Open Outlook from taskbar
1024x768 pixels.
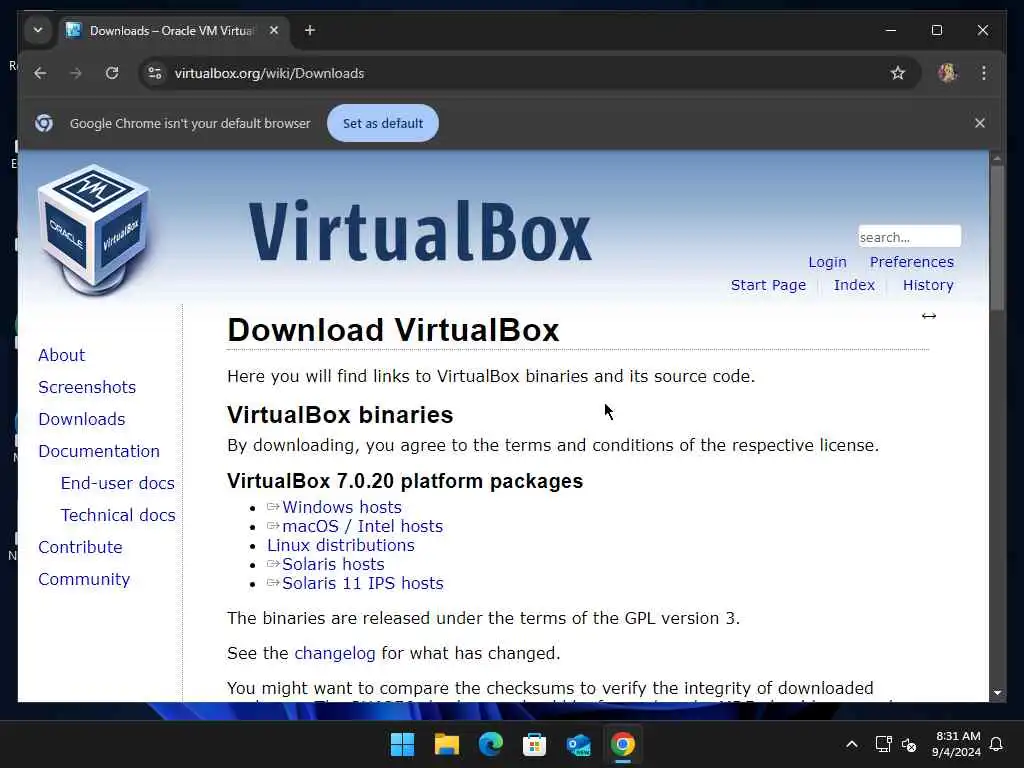pyautogui.click(x=579, y=744)
